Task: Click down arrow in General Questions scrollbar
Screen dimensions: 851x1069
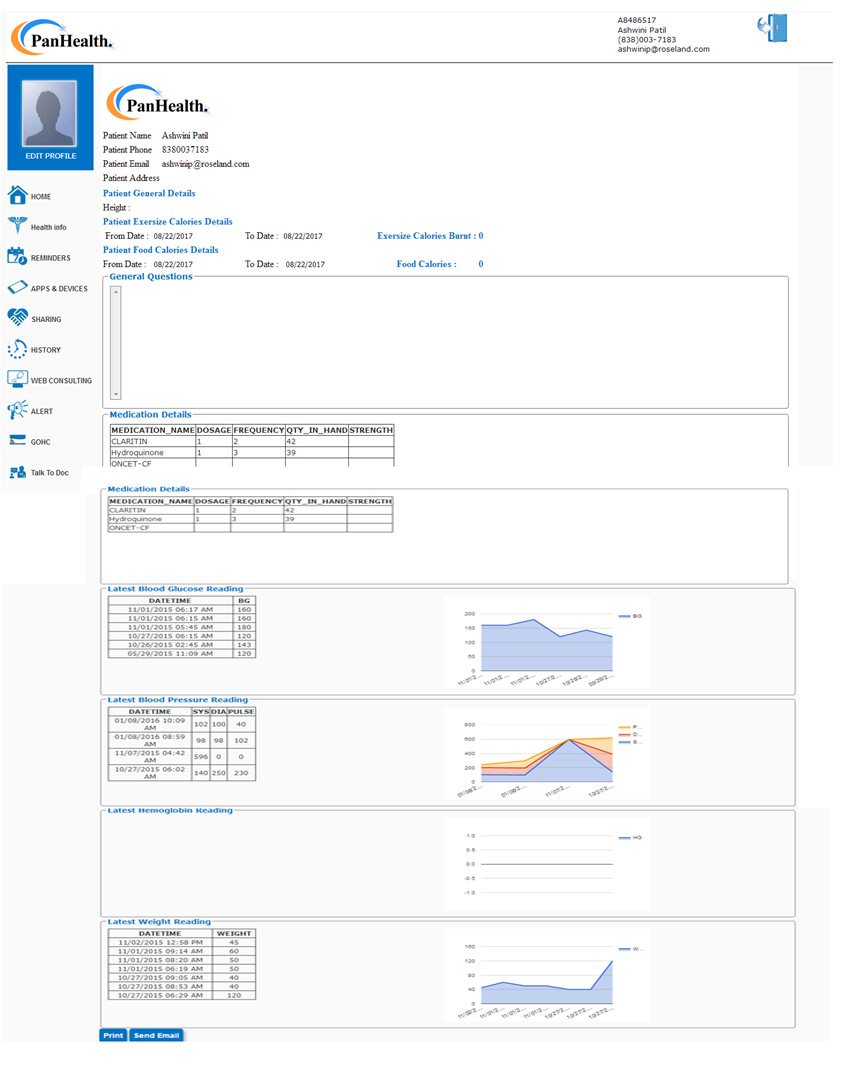Action: [x=115, y=395]
